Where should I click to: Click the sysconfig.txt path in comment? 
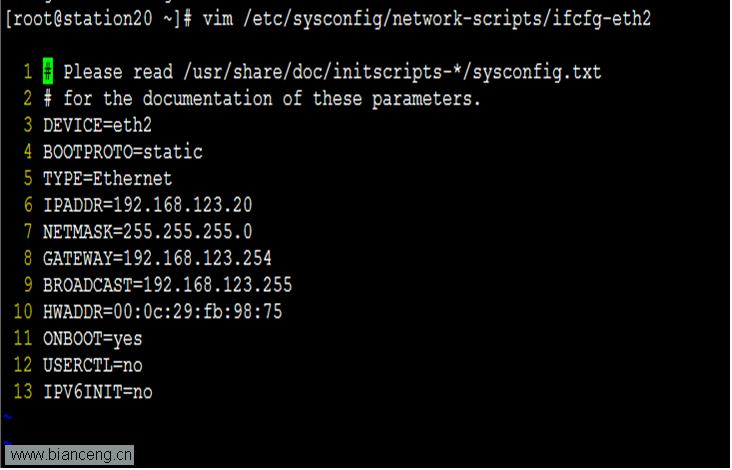537,72
